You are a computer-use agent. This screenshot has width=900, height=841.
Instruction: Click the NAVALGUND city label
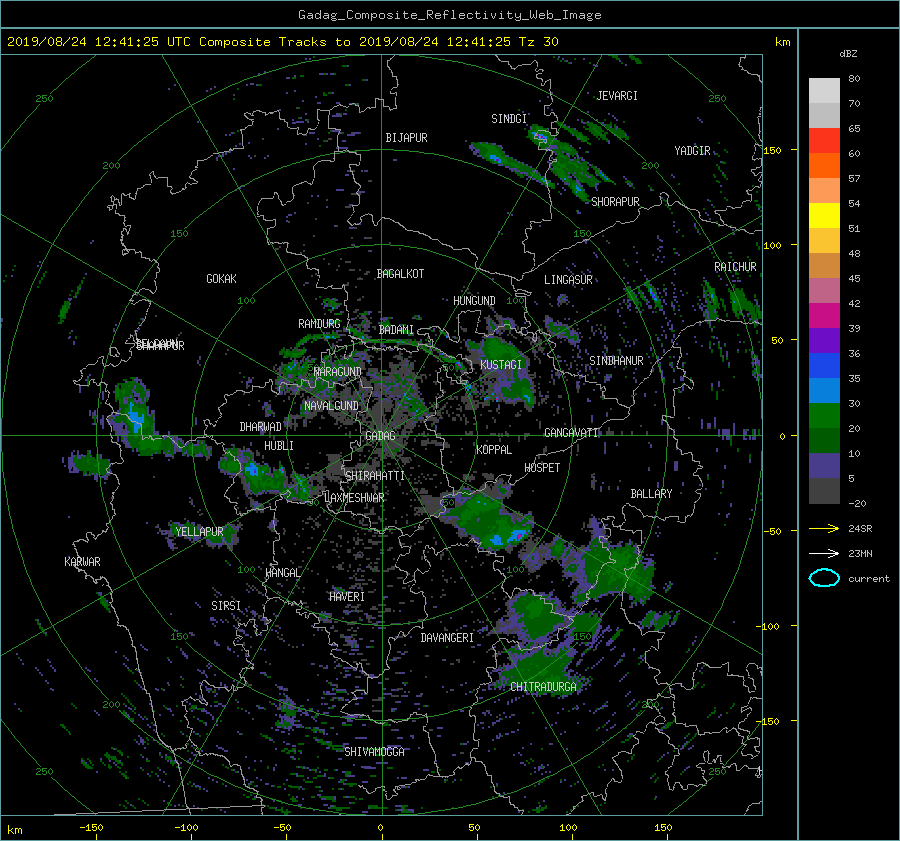pyautogui.click(x=331, y=406)
